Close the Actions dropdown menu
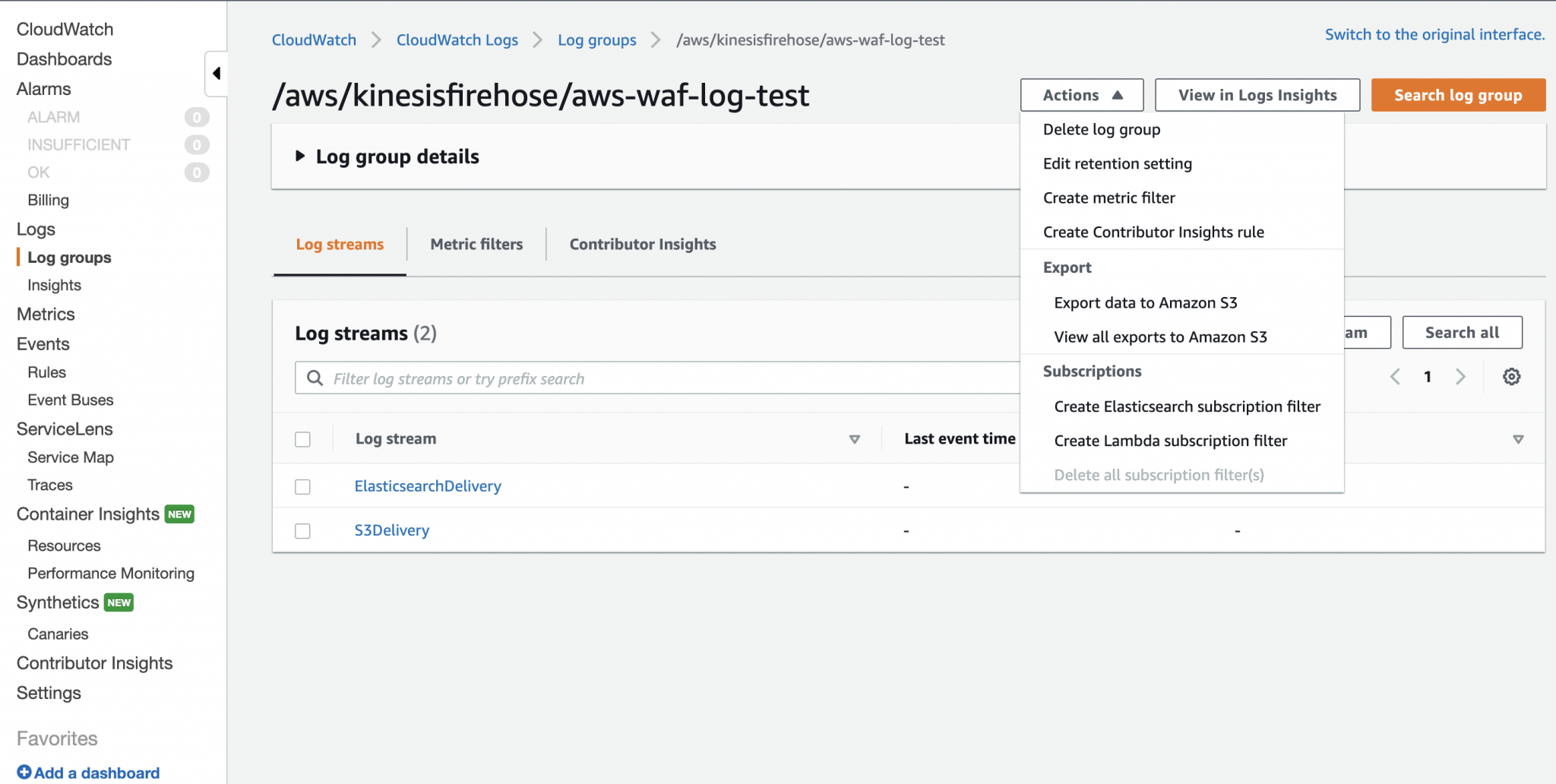1556x784 pixels. tap(1081, 95)
